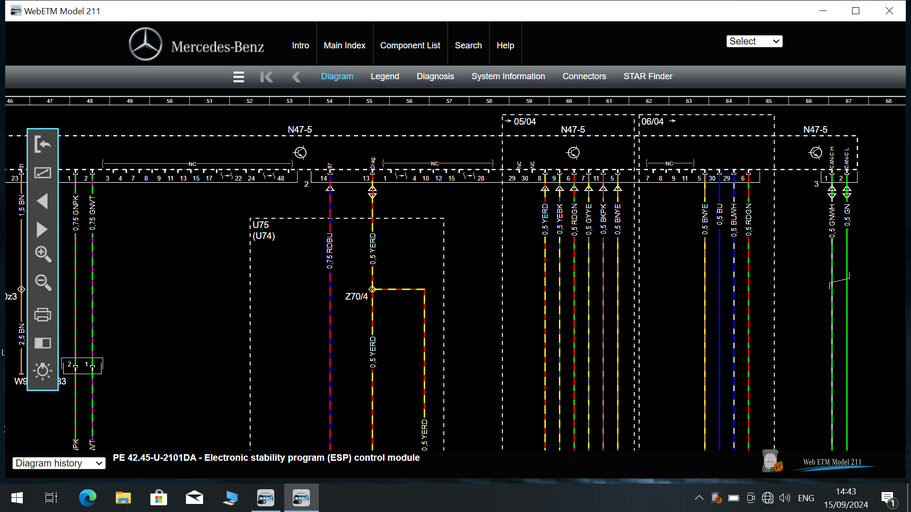Image resolution: width=911 pixels, height=512 pixels.
Task: Open the Main Index menu
Action: point(345,45)
